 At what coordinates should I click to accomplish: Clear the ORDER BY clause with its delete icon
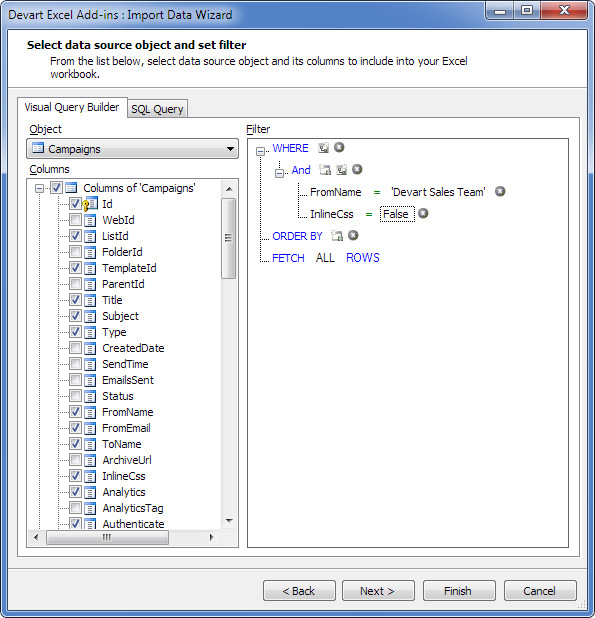pos(353,235)
